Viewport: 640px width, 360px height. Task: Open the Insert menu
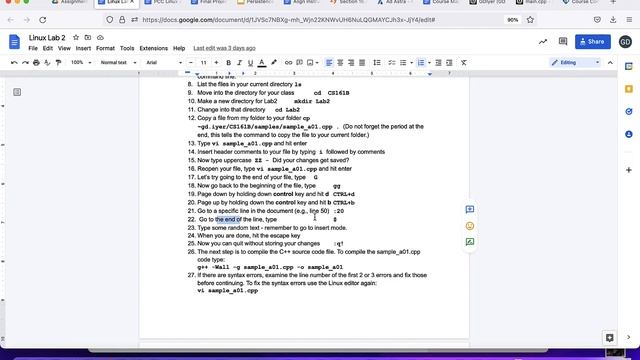pos(83,48)
